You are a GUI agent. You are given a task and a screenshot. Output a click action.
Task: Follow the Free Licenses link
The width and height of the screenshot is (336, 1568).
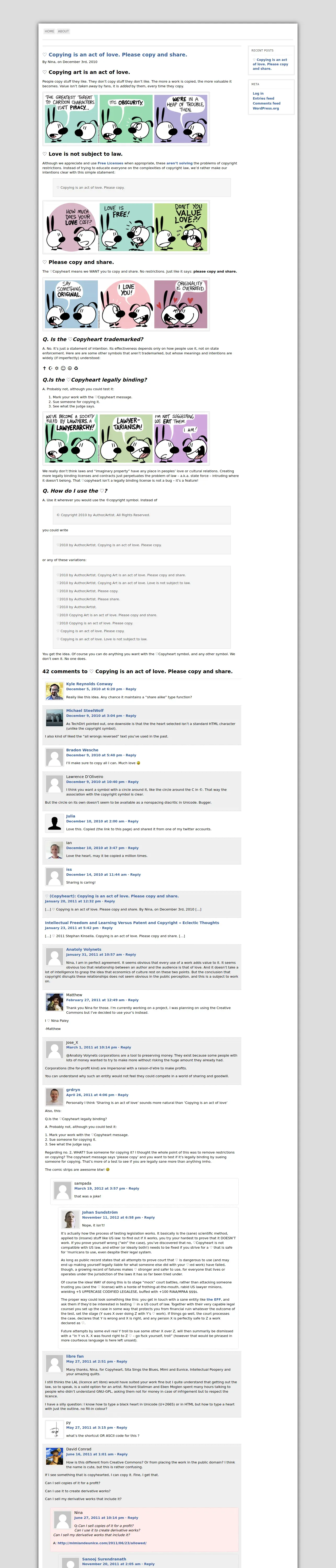110,163
